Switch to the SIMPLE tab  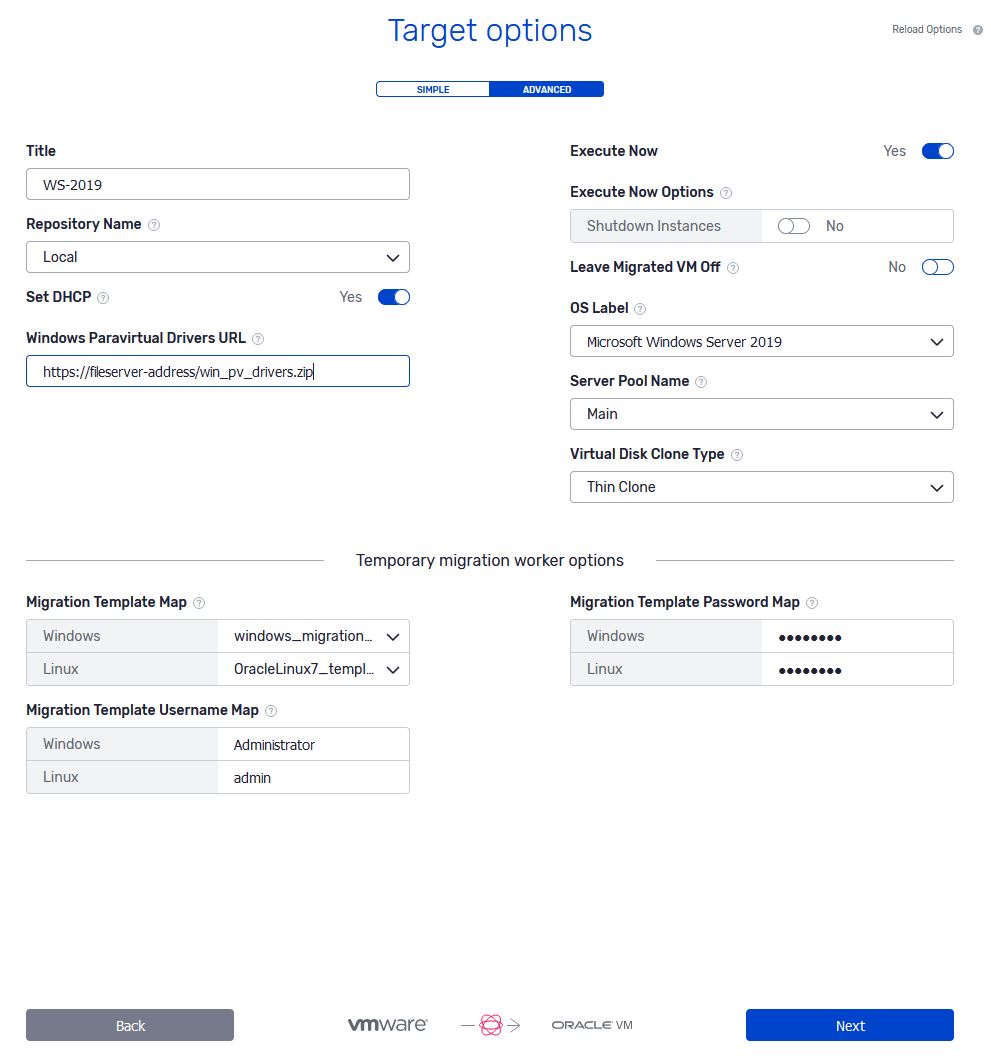pos(433,89)
